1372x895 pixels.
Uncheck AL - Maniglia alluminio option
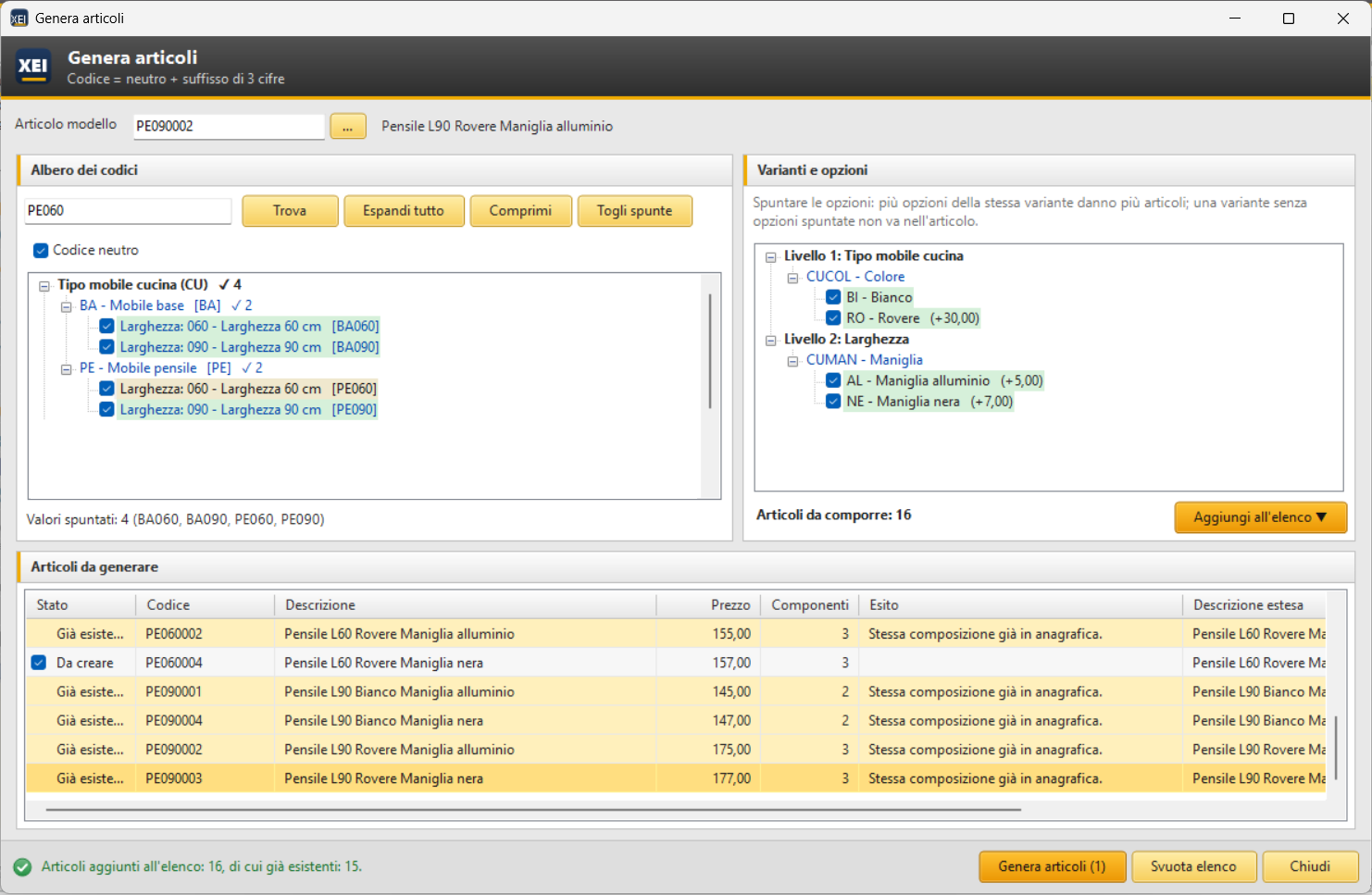(x=833, y=381)
